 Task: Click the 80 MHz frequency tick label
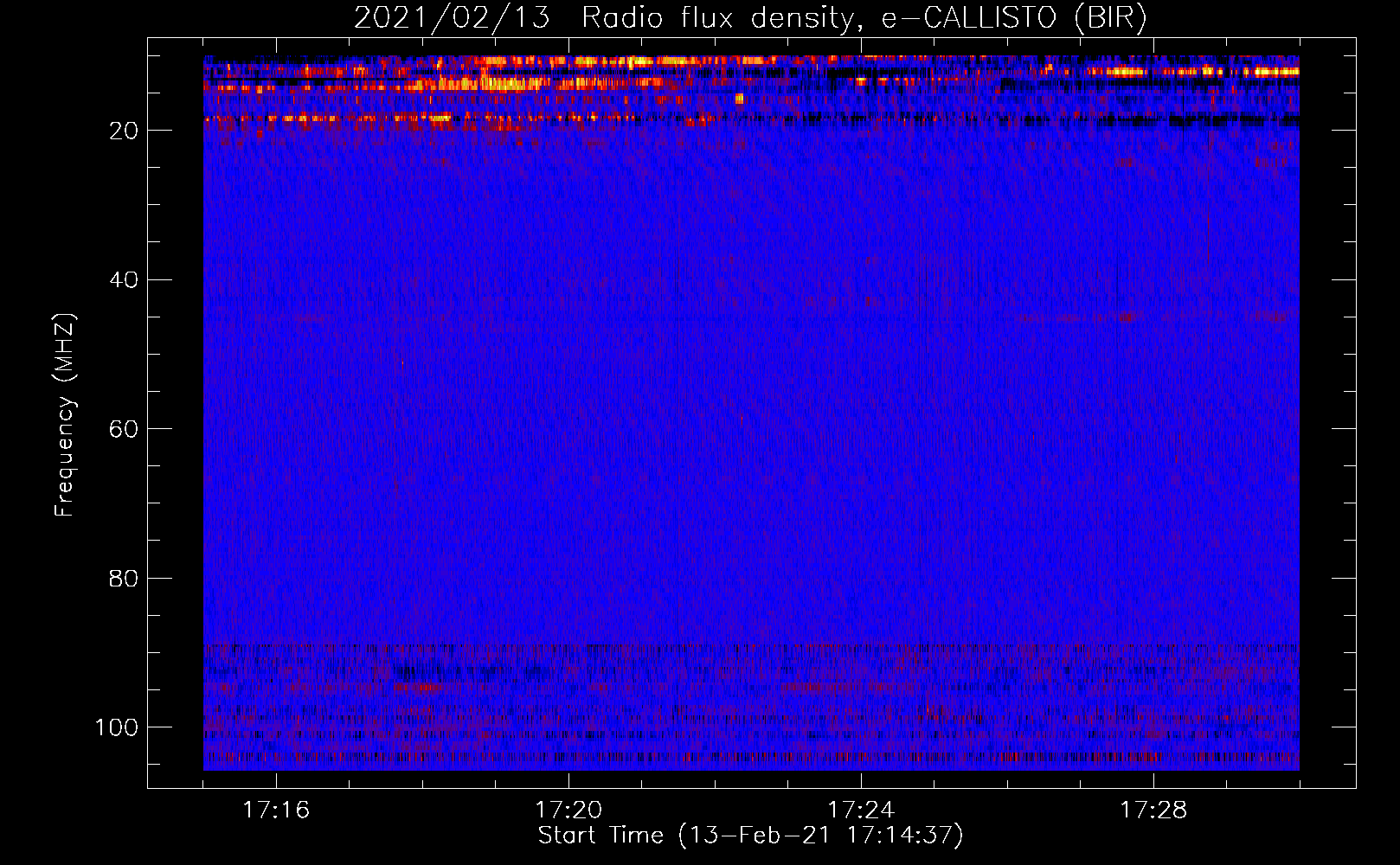pyautogui.click(x=124, y=578)
